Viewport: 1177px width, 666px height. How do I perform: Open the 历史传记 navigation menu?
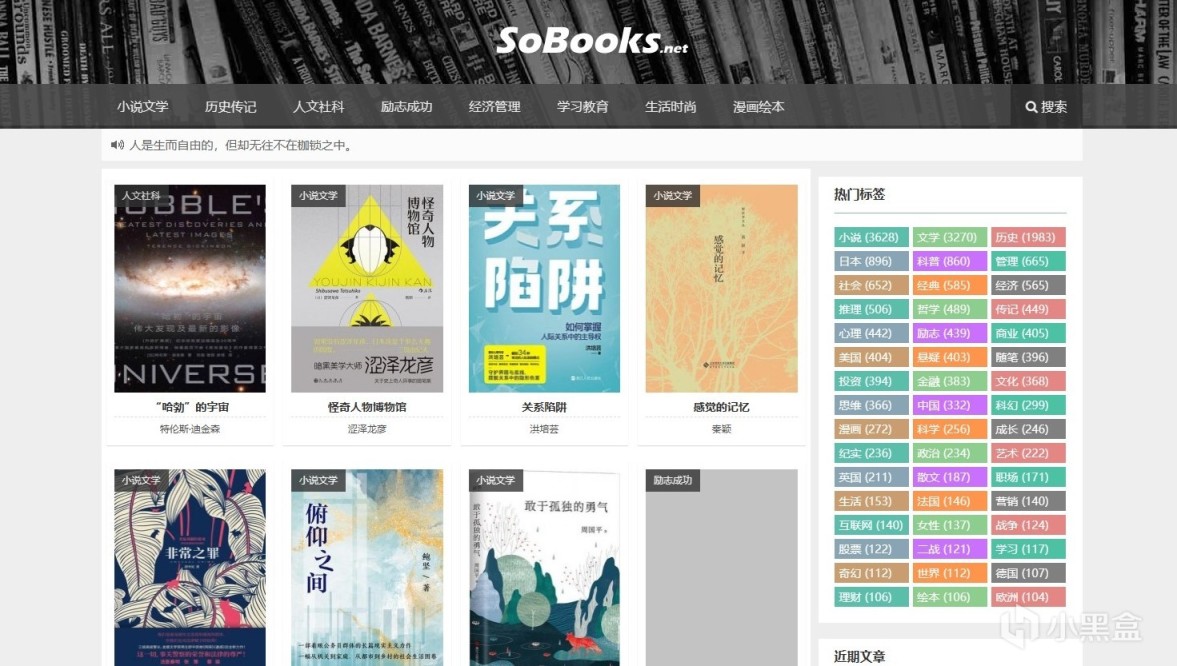point(230,107)
